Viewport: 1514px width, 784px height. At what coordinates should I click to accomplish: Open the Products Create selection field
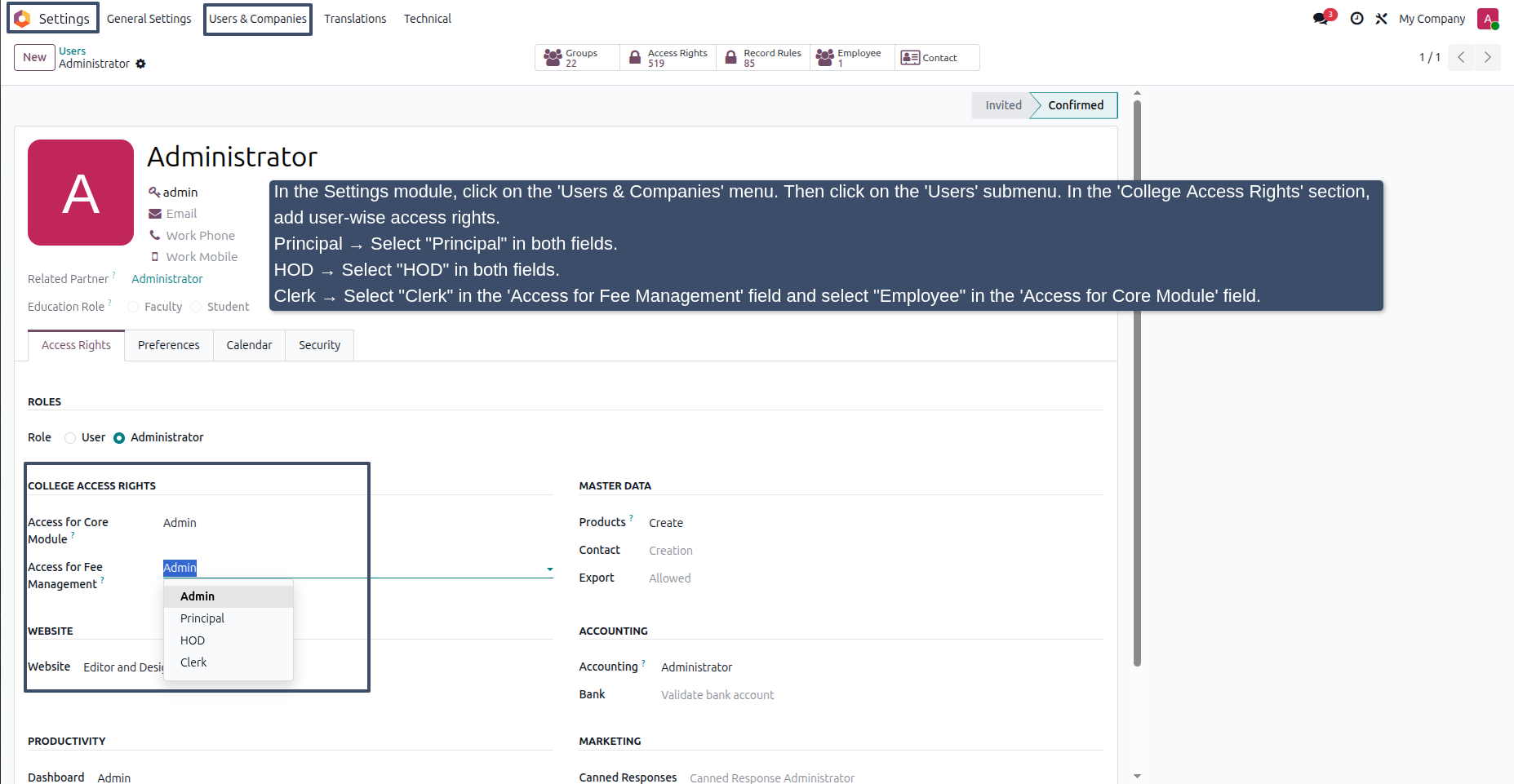876,523
